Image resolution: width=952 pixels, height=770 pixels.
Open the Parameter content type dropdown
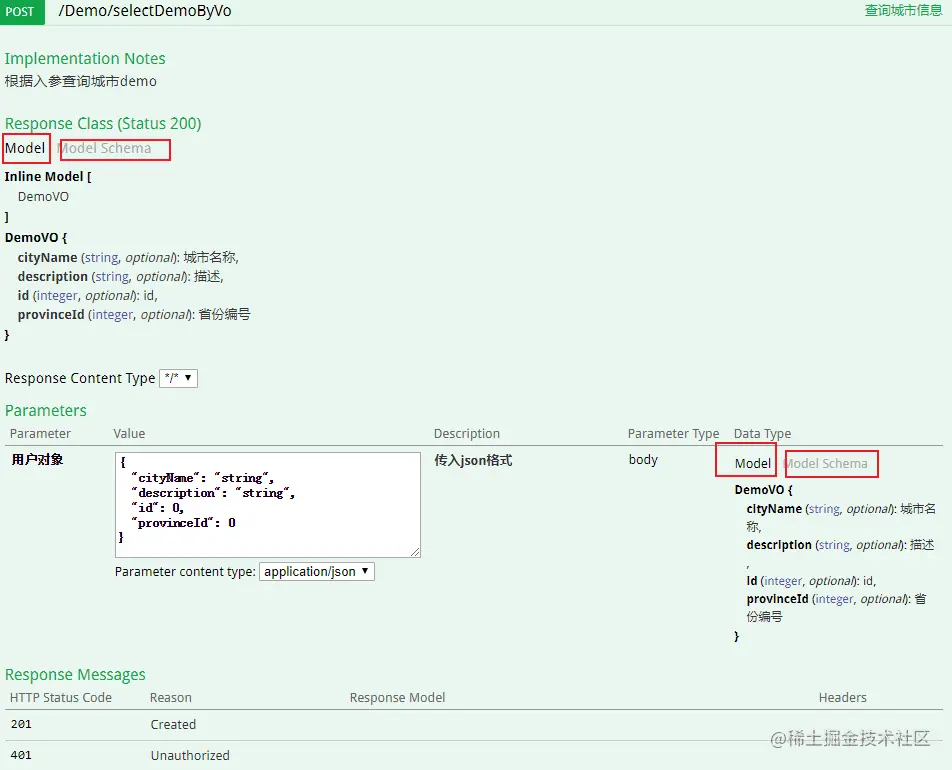[316, 571]
